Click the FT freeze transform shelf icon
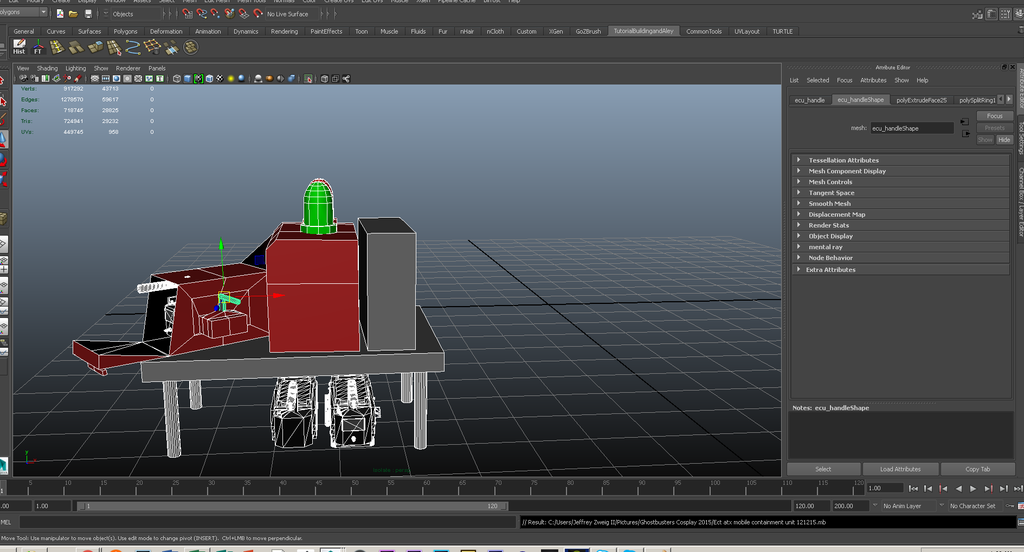Image resolution: width=1024 pixels, height=552 pixels. click(x=38, y=47)
